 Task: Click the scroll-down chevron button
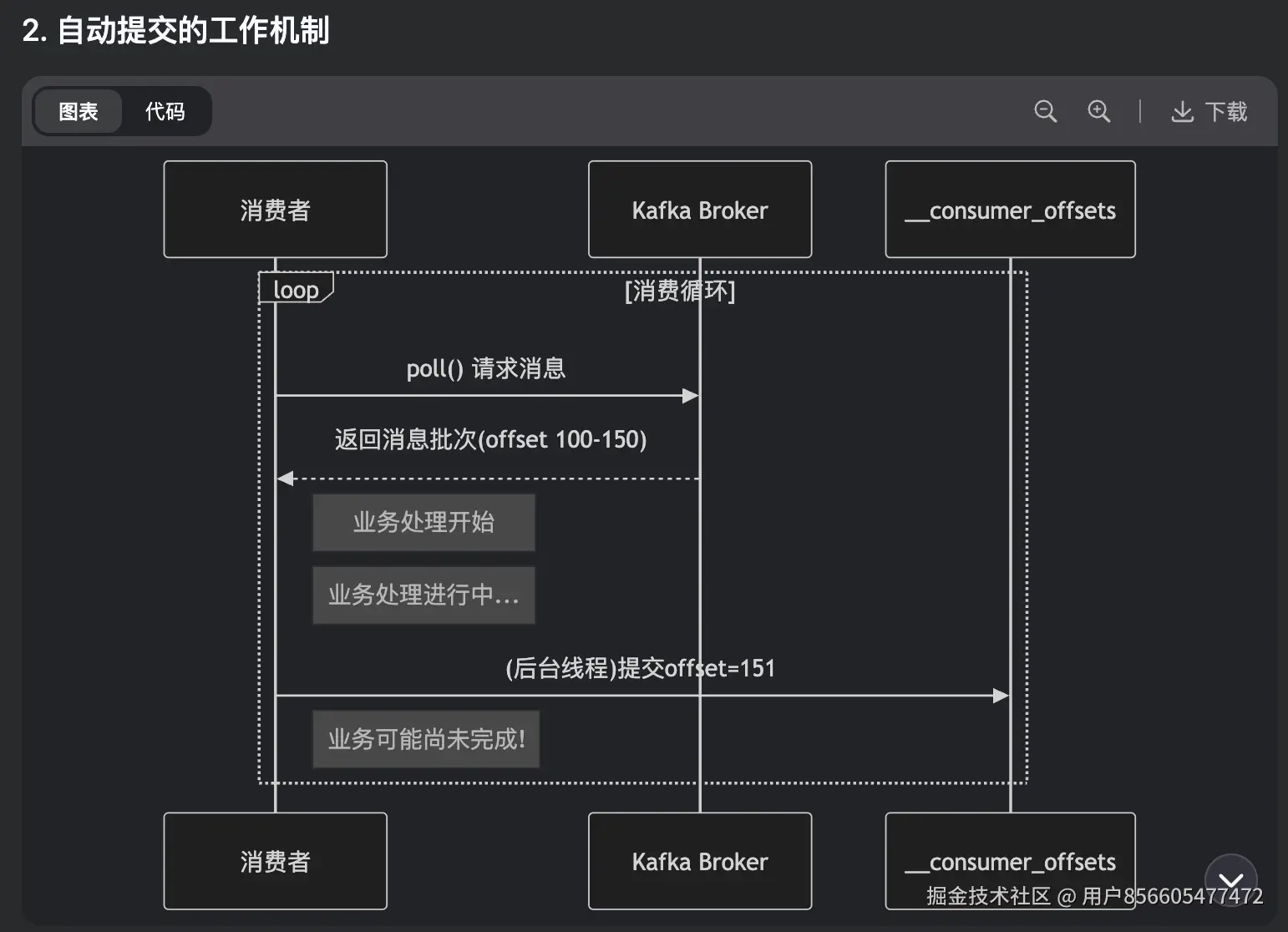[x=1230, y=880]
